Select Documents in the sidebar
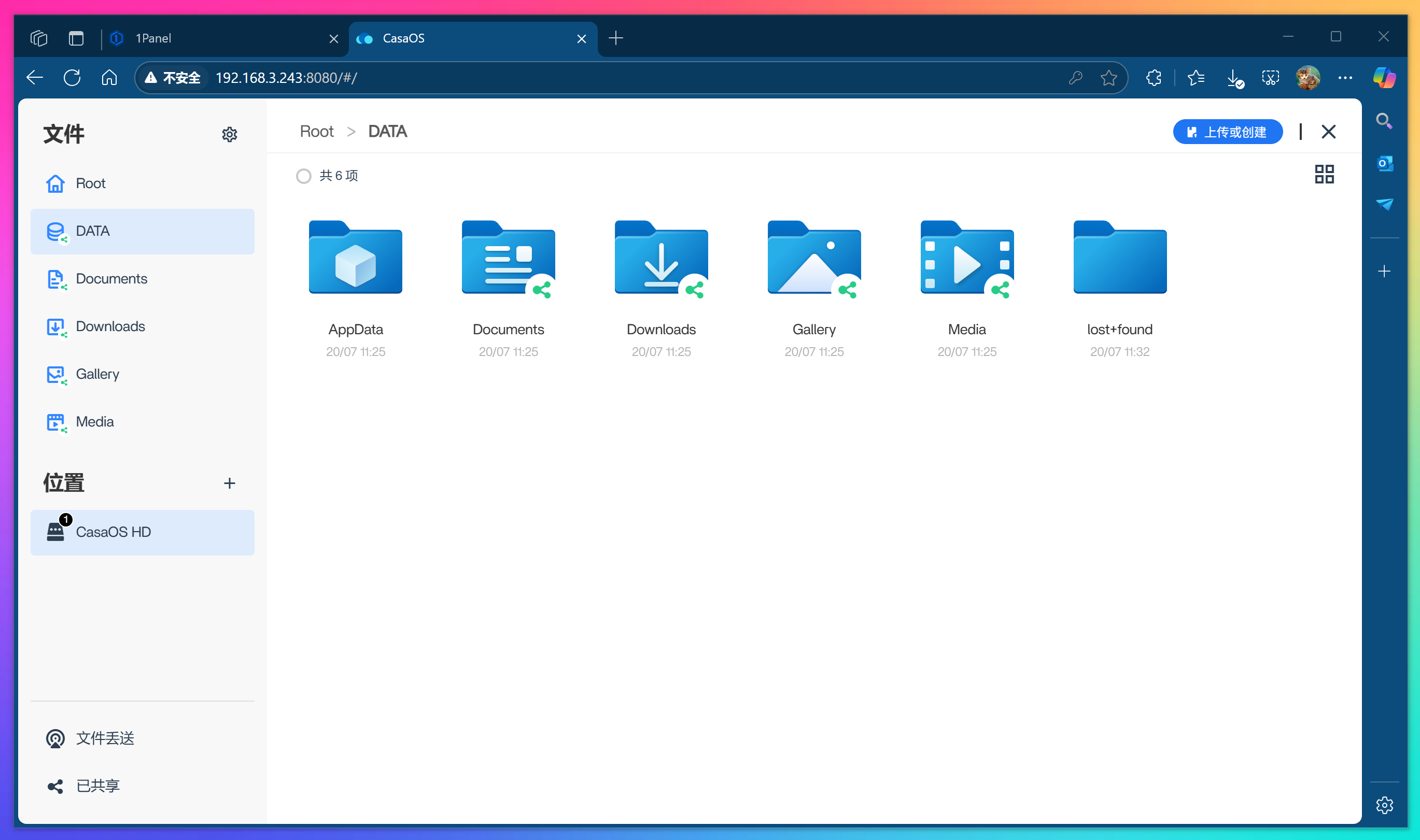This screenshot has width=1420, height=840. click(111, 279)
